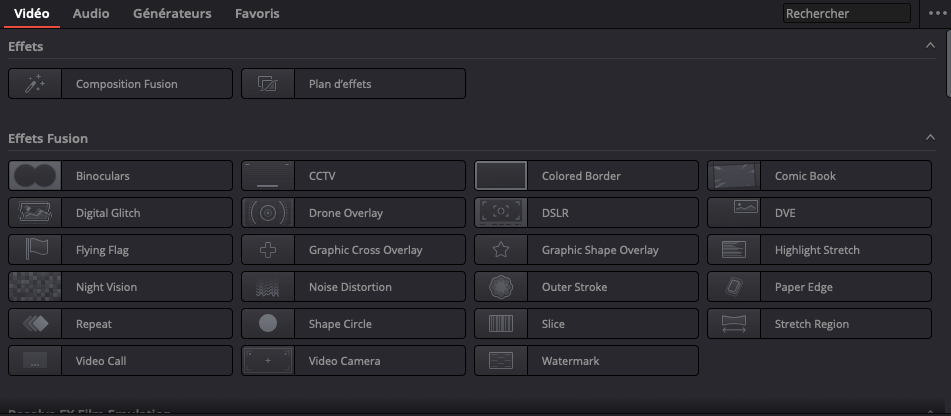Select the Graphic Cross Overlay plus icon

(268, 250)
